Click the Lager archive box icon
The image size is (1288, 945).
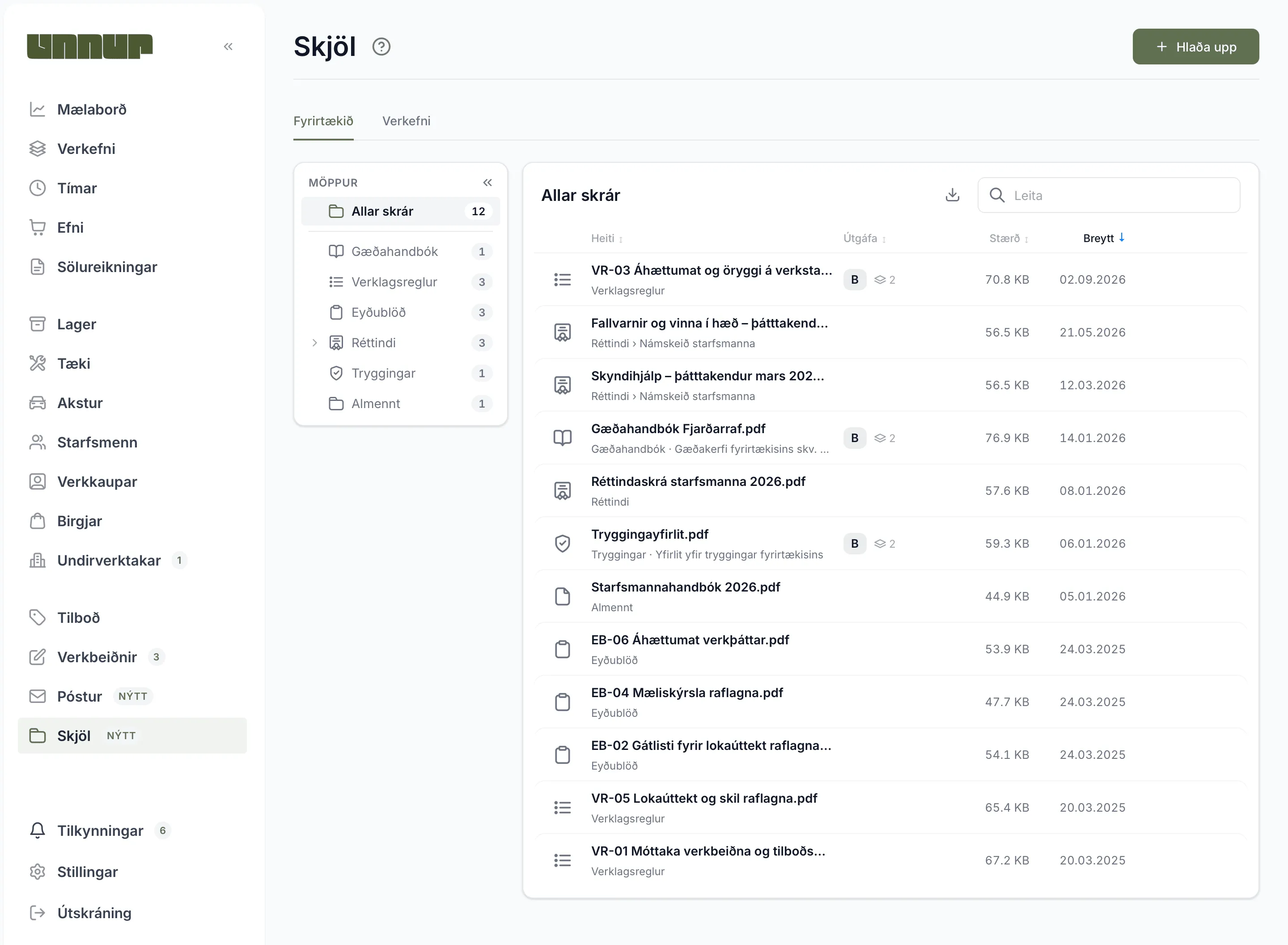38,324
